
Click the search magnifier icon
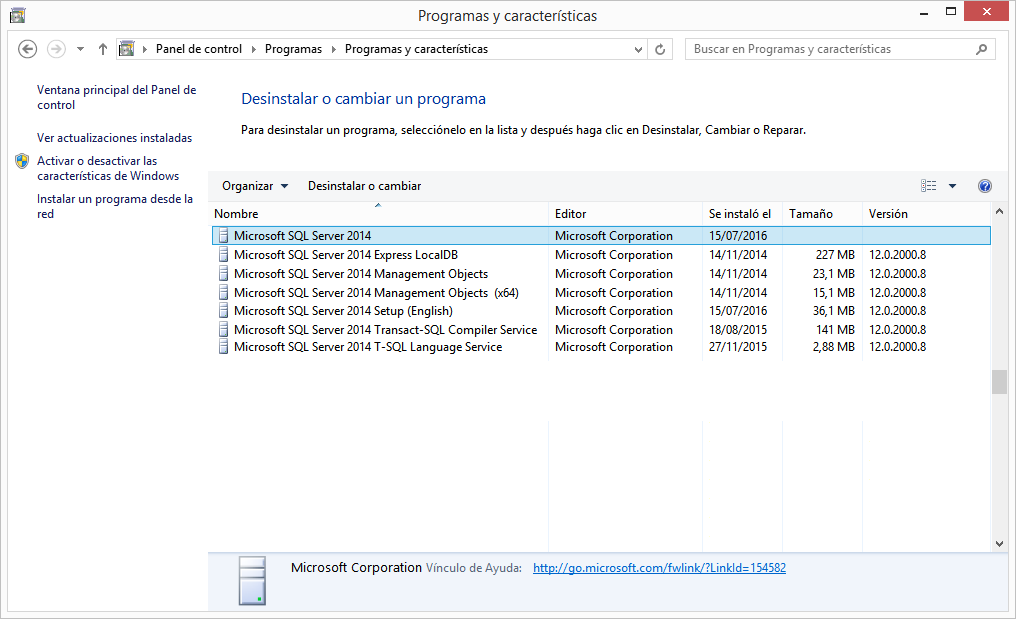tap(982, 49)
